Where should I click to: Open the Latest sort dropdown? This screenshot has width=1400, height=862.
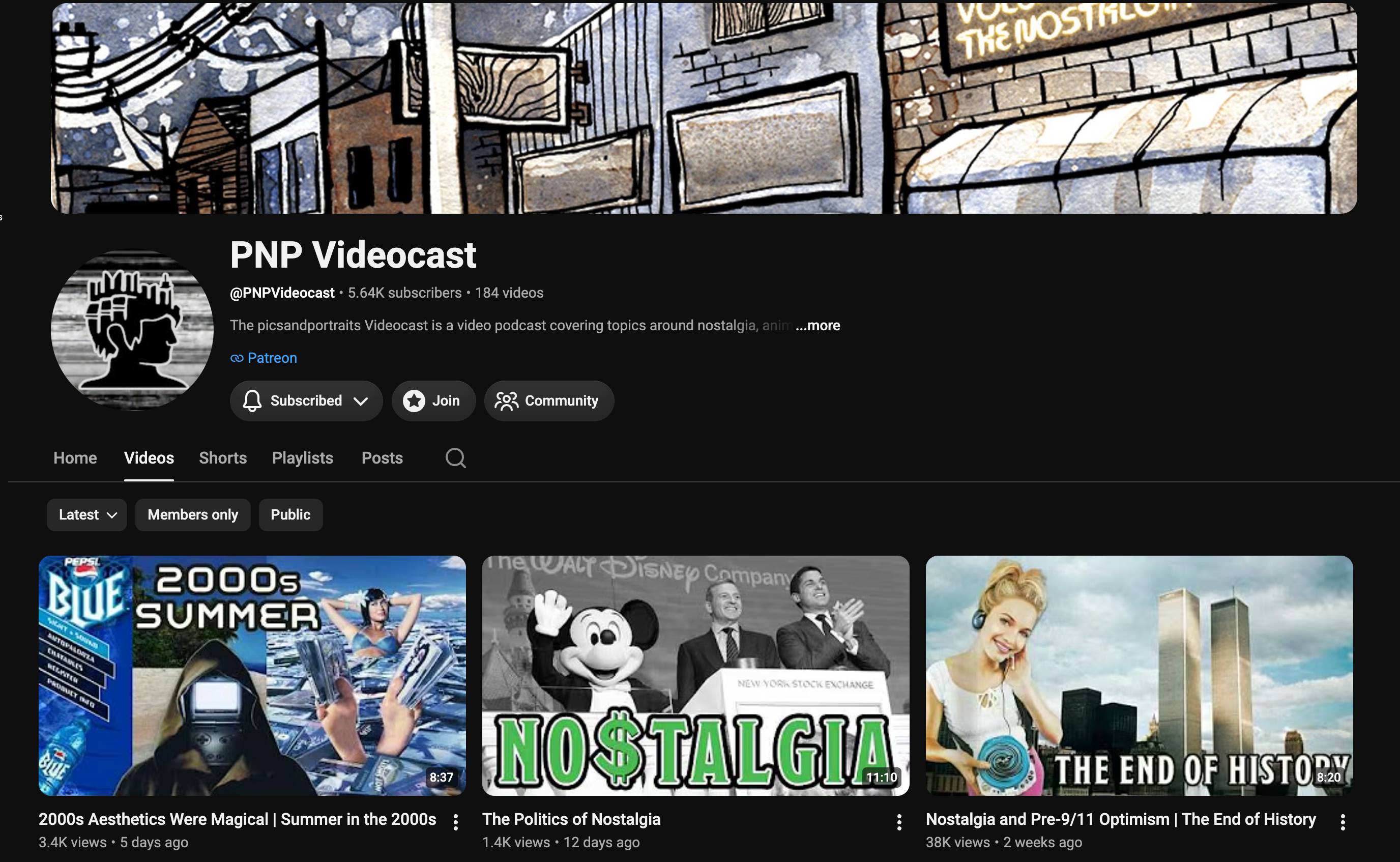pos(86,515)
